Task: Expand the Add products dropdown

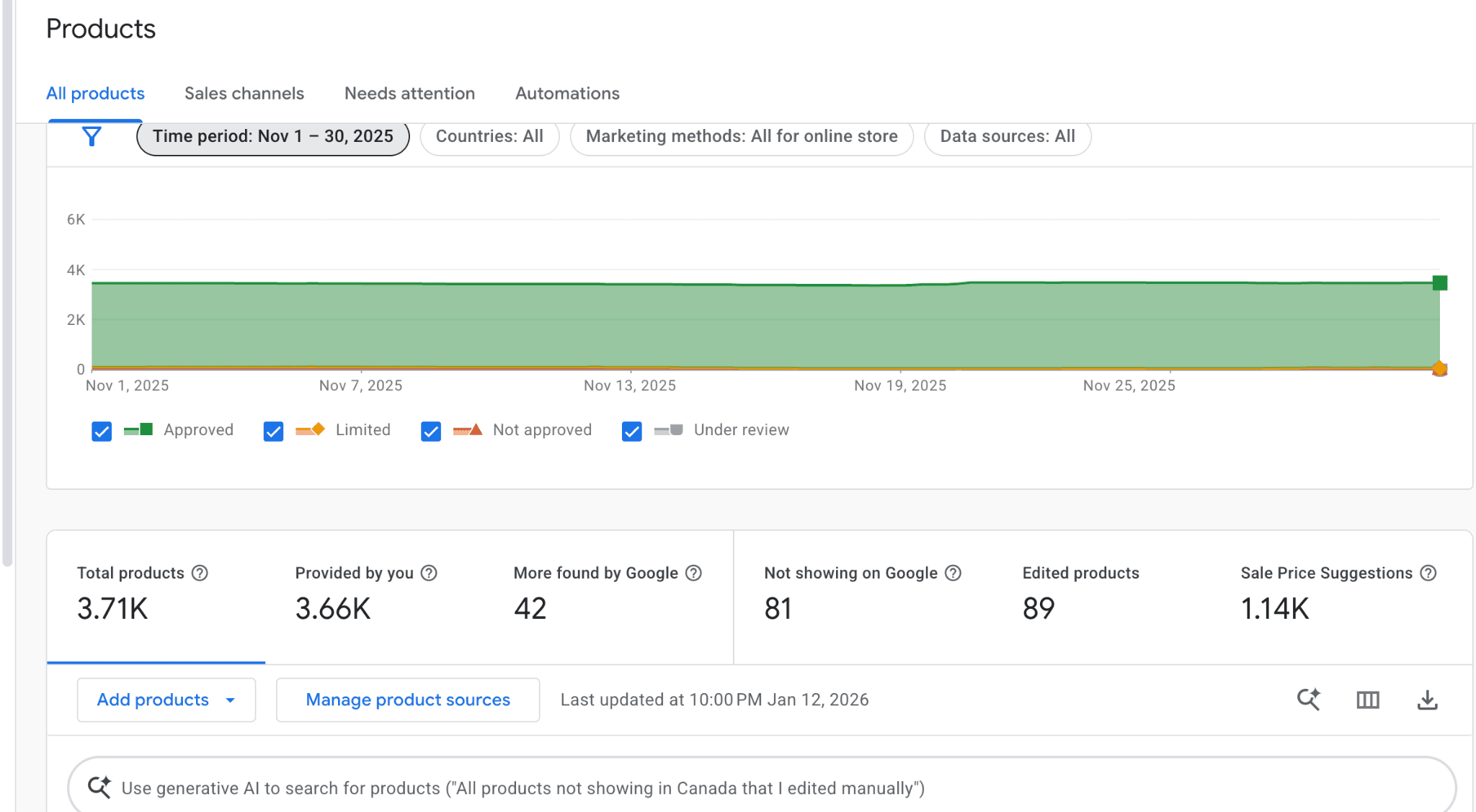Action: (166, 700)
